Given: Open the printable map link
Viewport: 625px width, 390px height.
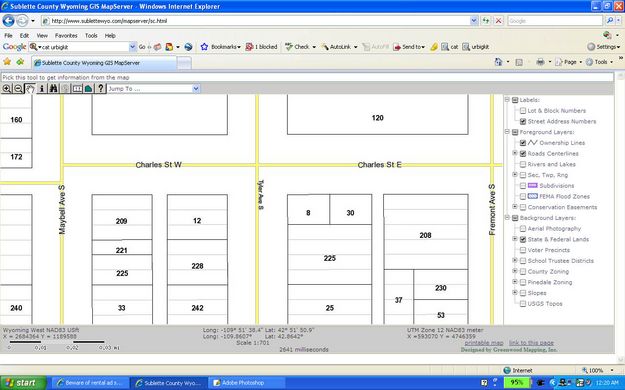Looking at the screenshot, I should click(x=484, y=343).
